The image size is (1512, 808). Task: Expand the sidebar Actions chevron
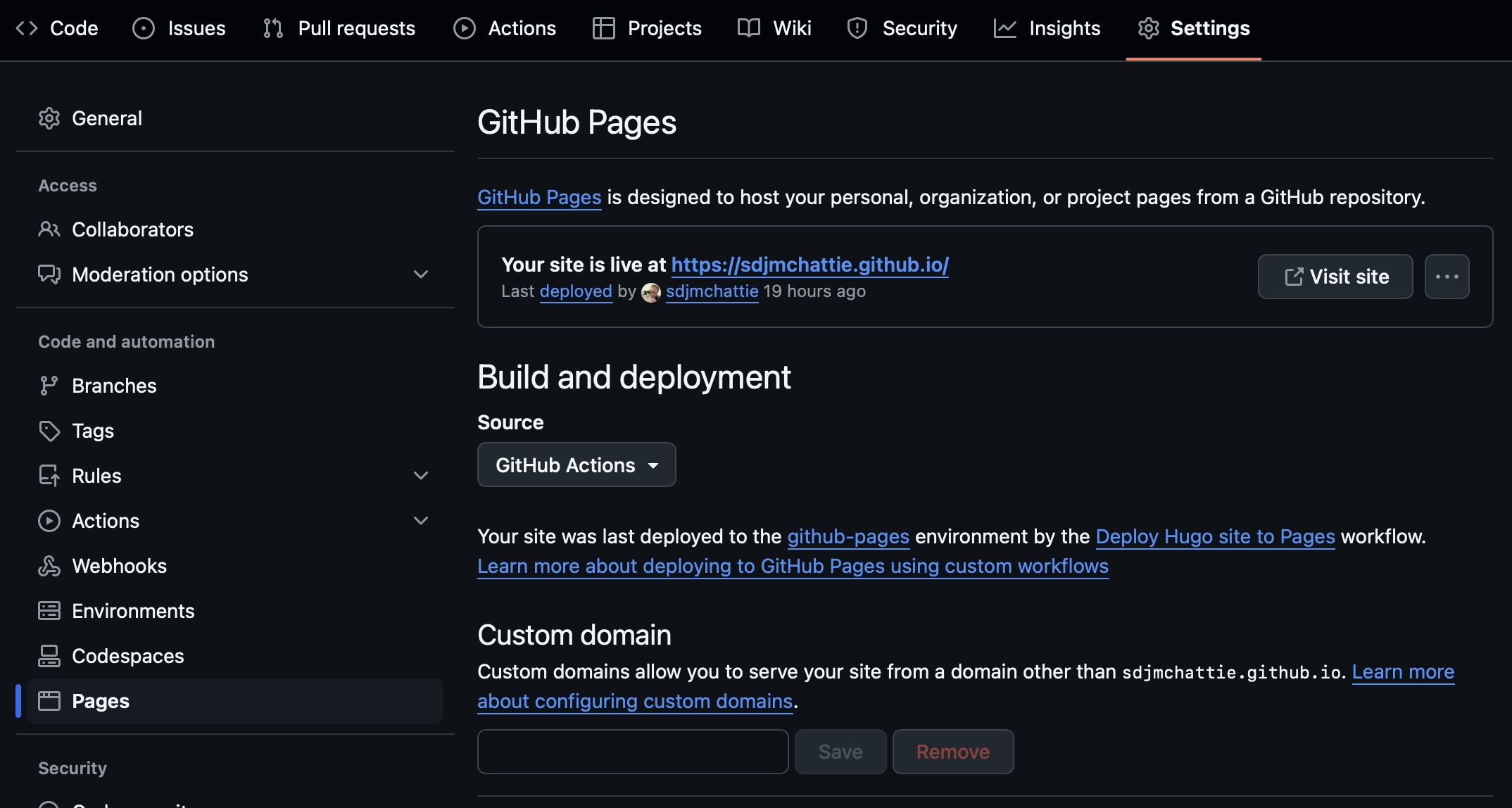click(421, 521)
